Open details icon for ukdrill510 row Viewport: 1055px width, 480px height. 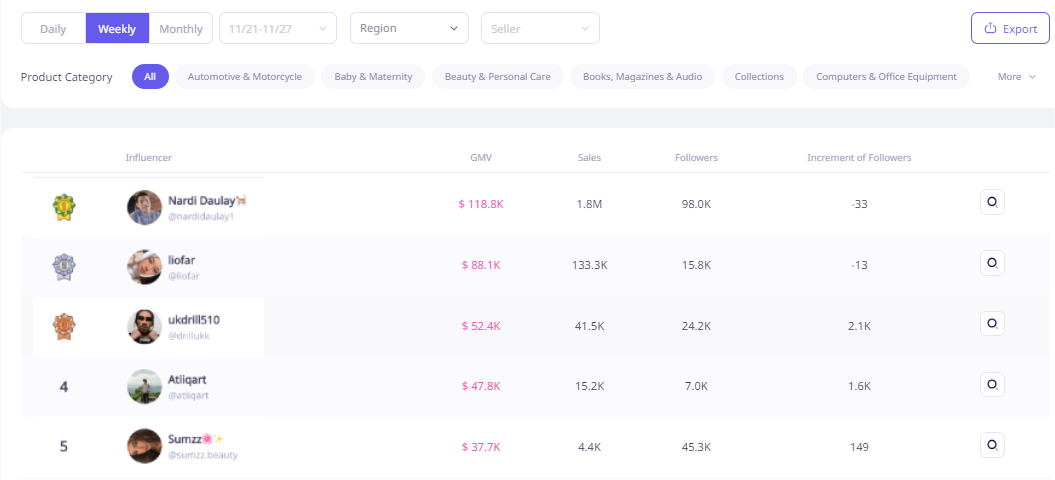(x=992, y=324)
